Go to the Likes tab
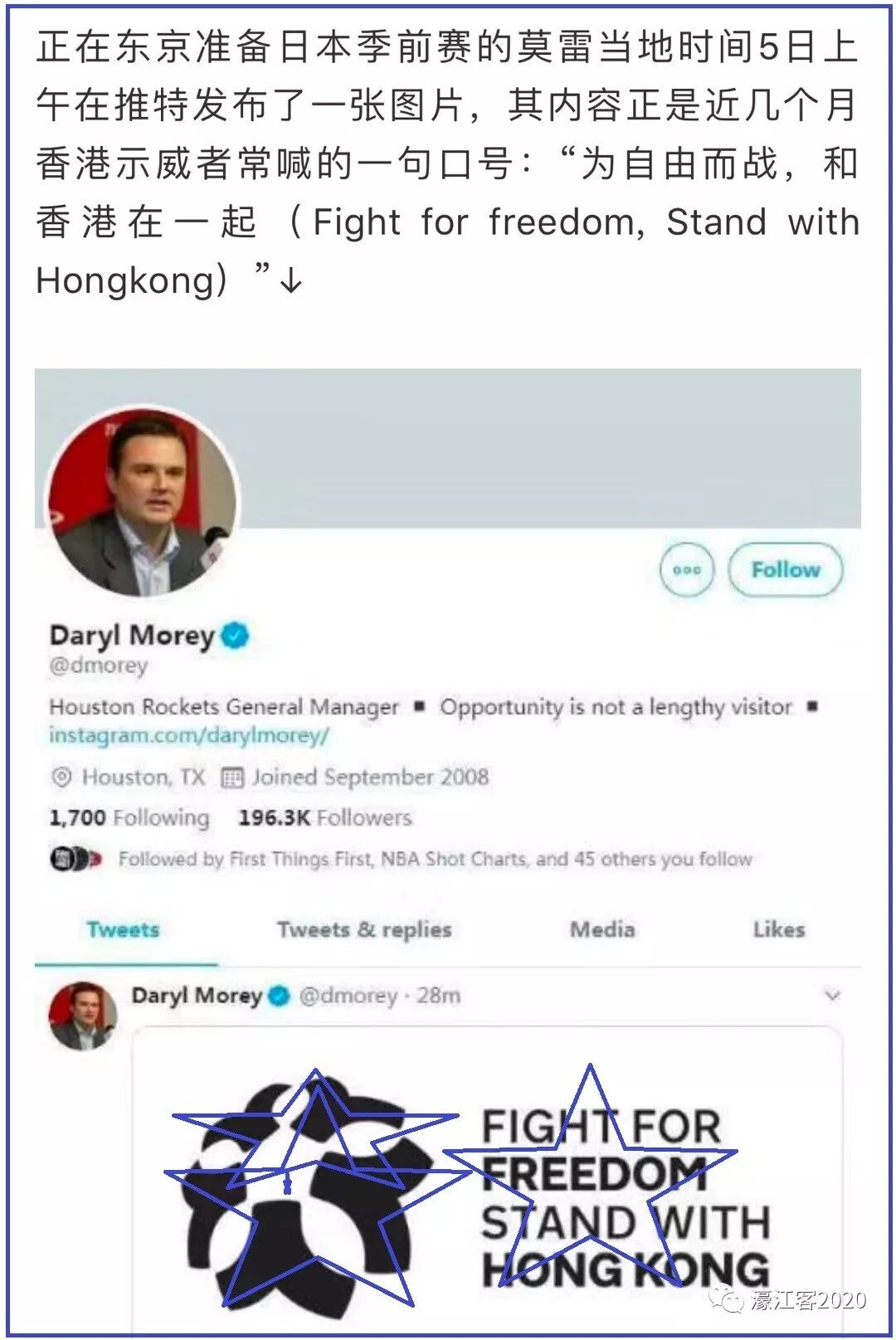The height and width of the screenshot is (1340, 896). (779, 929)
